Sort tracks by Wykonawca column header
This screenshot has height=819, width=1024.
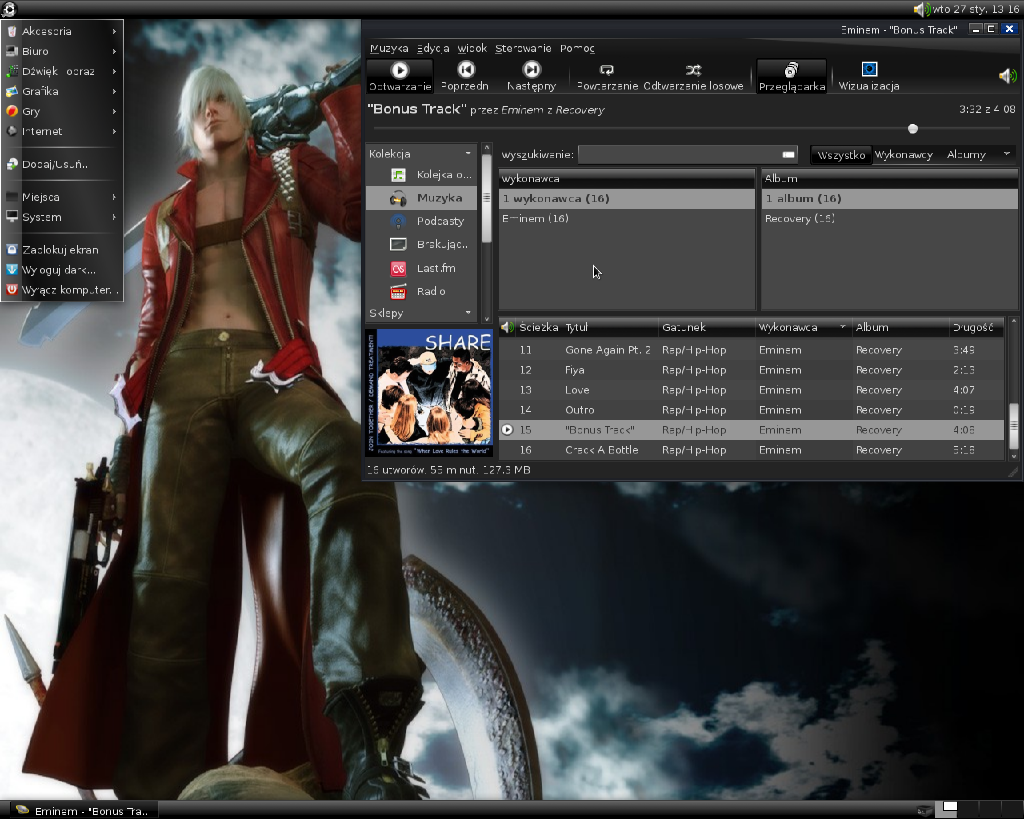click(803, 327)
